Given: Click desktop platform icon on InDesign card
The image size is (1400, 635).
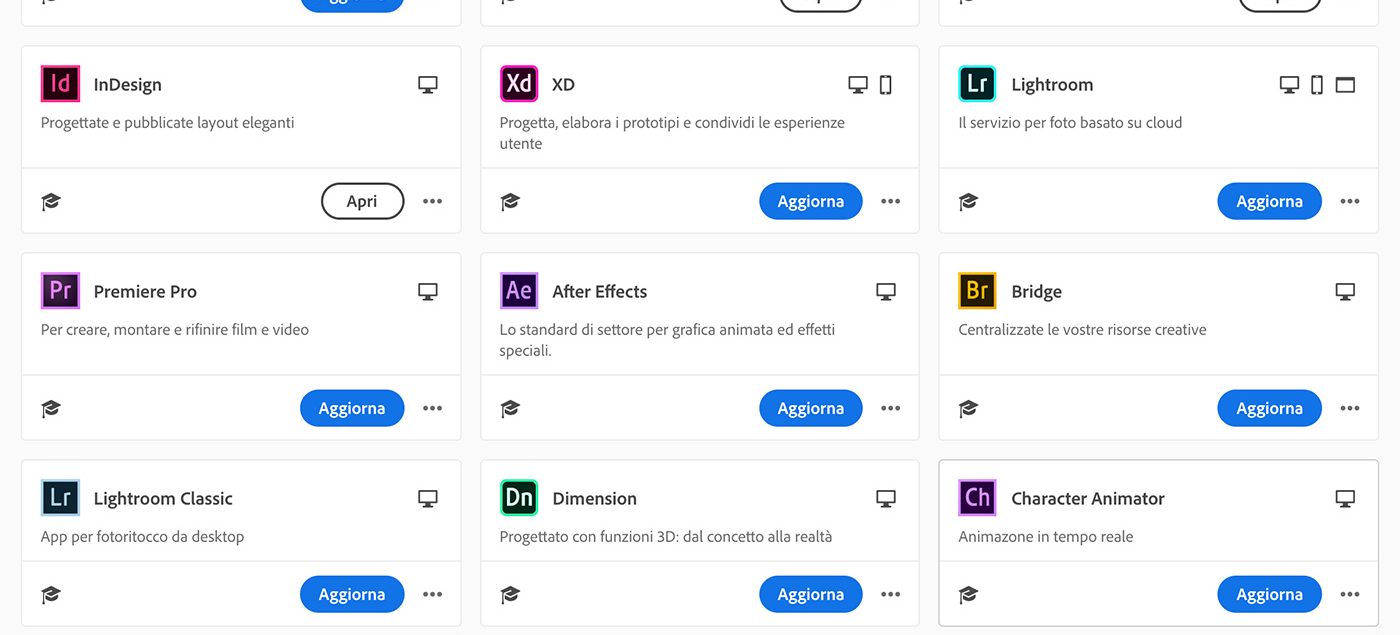Looking at the screenshot, I should point(428,85).
